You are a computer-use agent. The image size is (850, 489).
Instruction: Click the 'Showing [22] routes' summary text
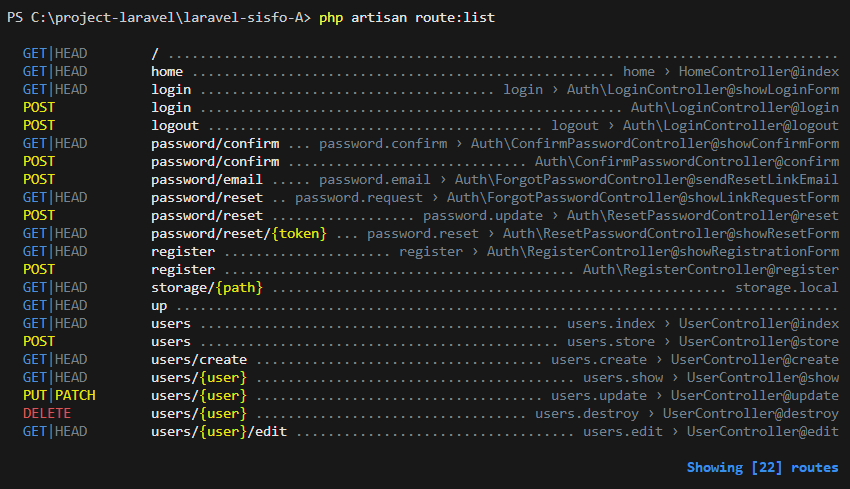click(x=762, y=467)
